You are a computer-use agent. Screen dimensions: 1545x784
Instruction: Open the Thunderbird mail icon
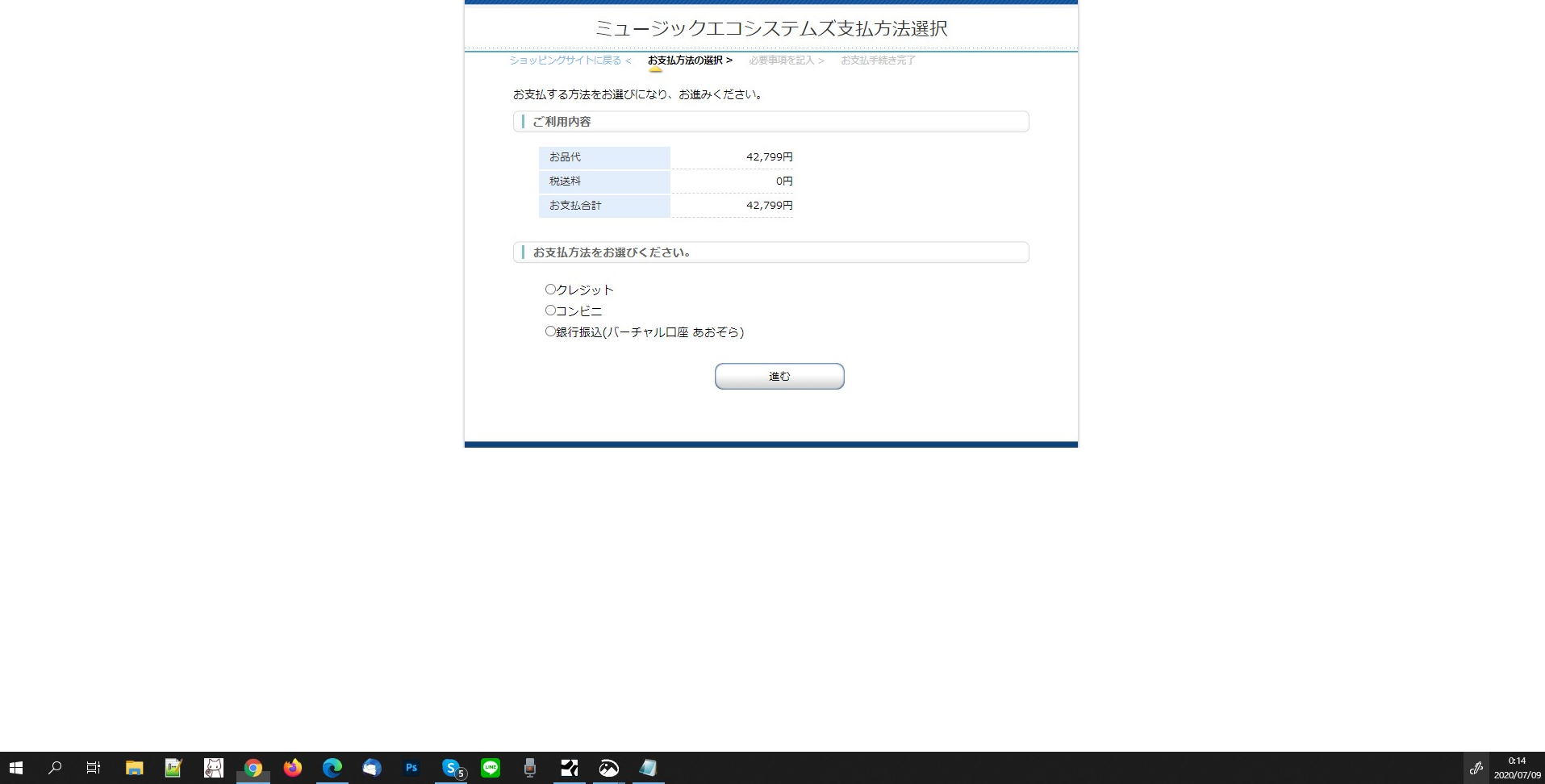(371, 768)
